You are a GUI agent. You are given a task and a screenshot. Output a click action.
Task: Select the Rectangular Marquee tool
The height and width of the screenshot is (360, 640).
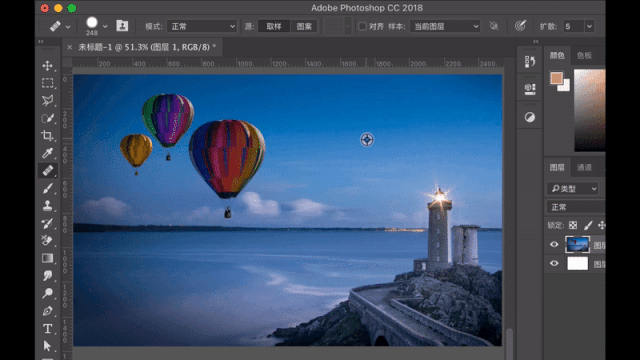pyautogui.click(x=47, y=83)
